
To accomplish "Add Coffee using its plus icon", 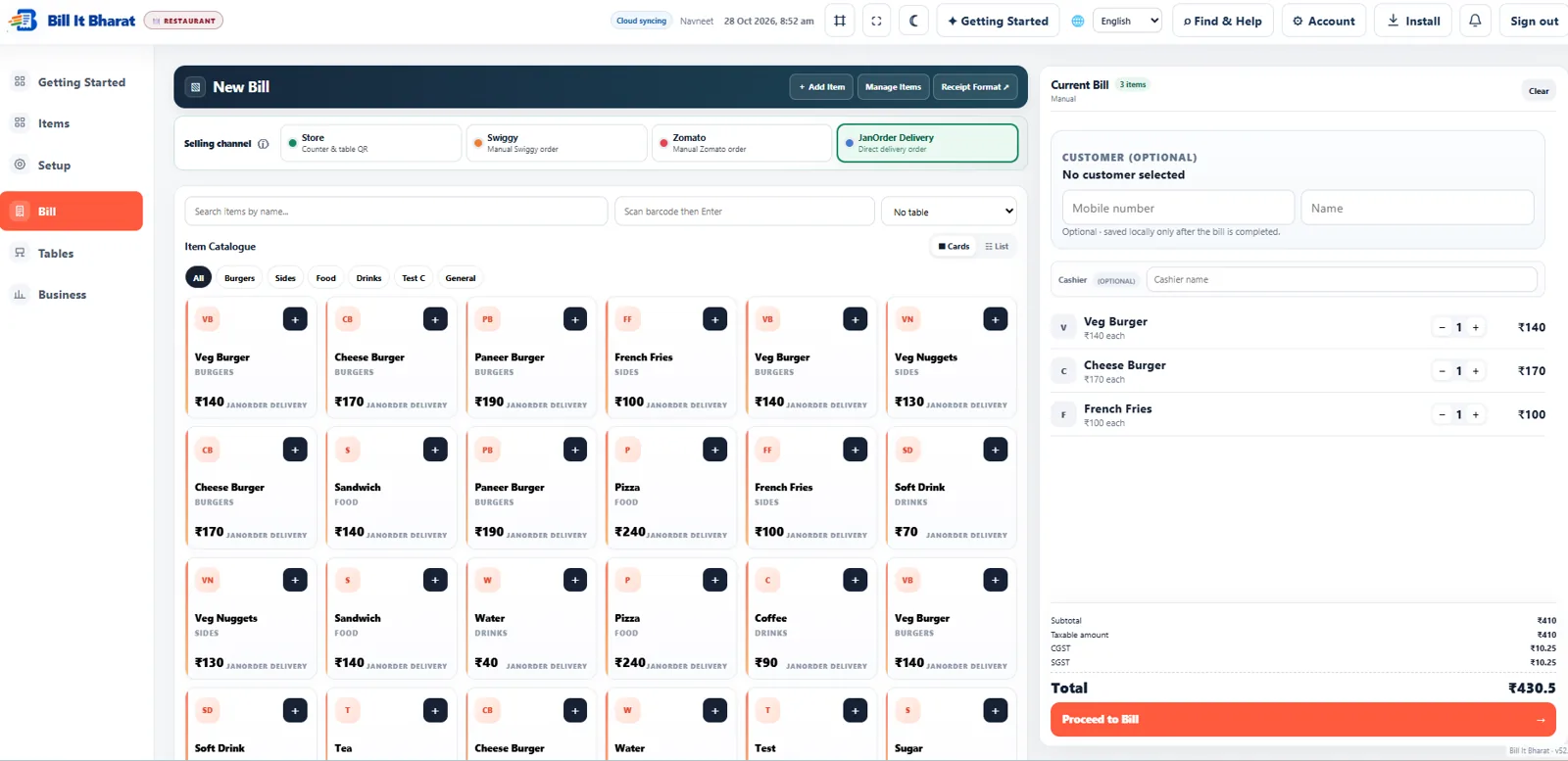I will [x=856, y=580].
